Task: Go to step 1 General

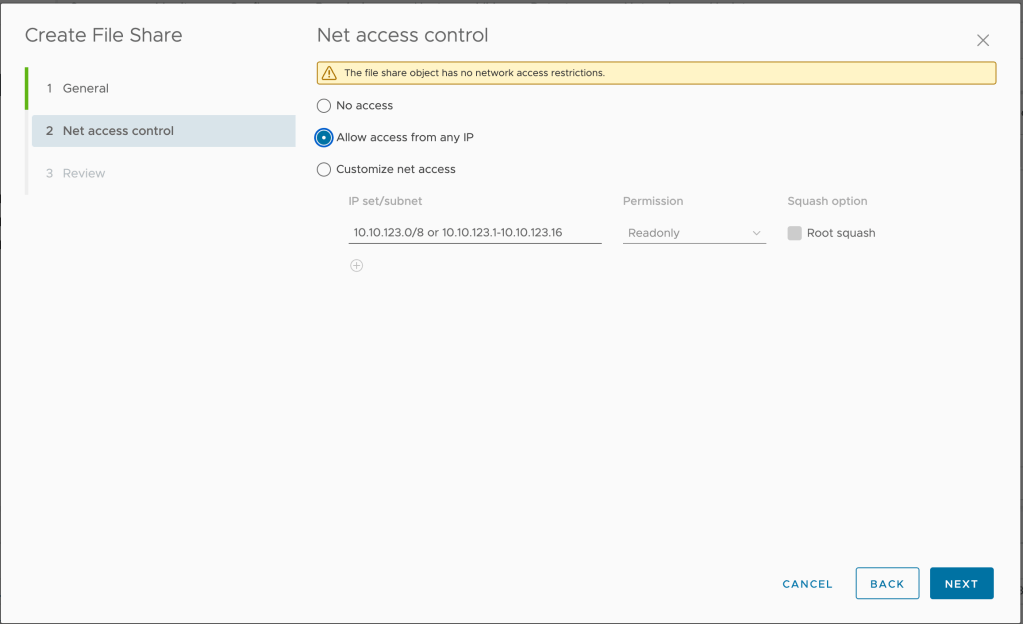Action: click(85, 89)
